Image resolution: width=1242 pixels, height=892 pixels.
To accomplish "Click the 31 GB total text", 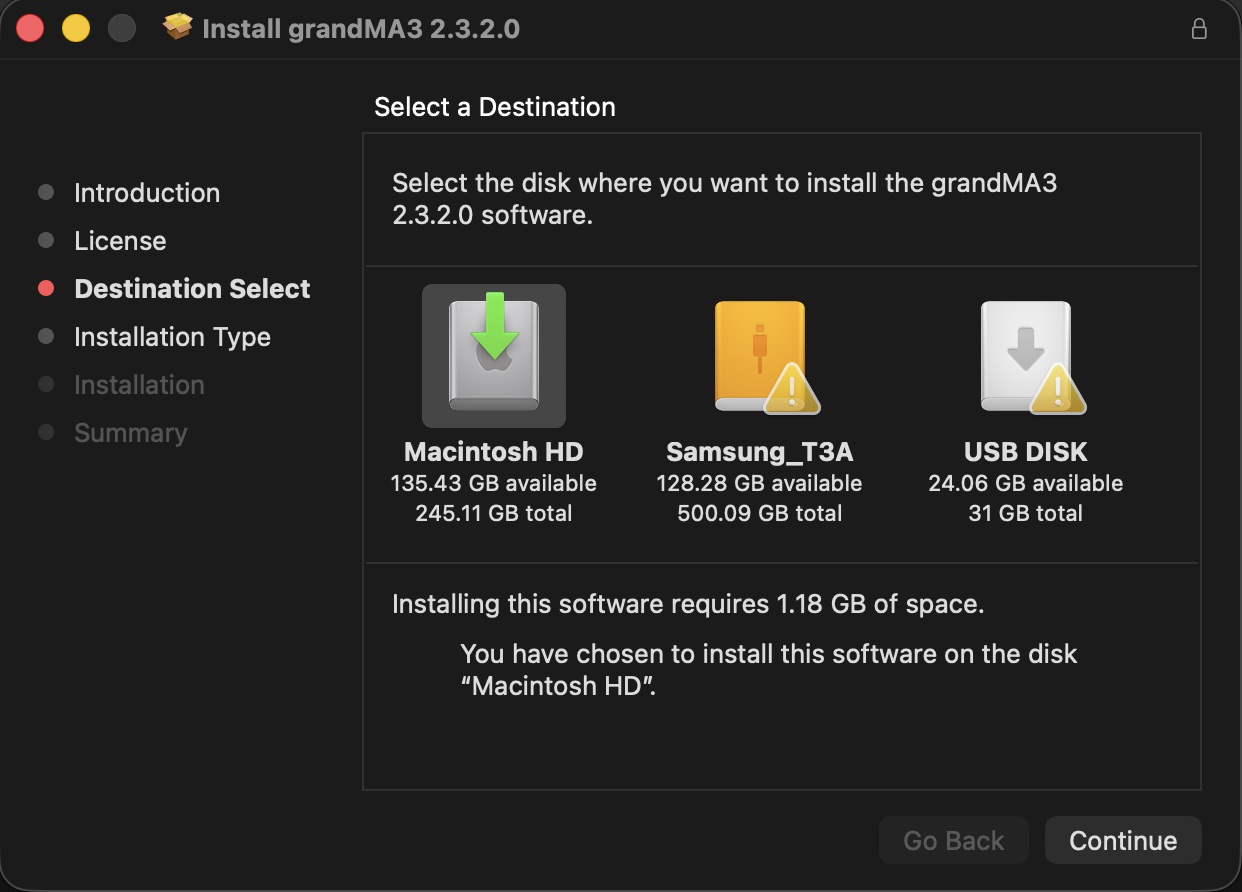I will [1026, 513].
